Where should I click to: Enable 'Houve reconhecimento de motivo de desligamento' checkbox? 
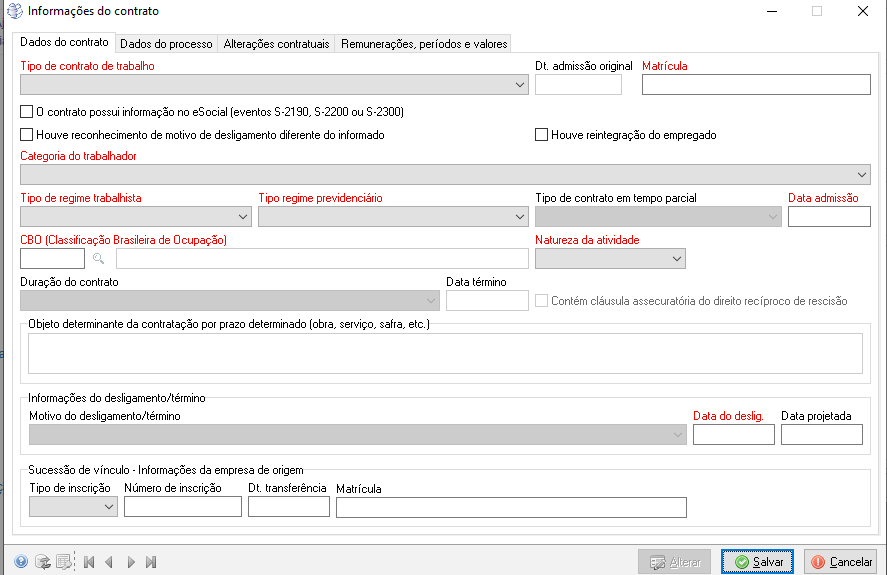pyautogui.click(x=27, y=134)
